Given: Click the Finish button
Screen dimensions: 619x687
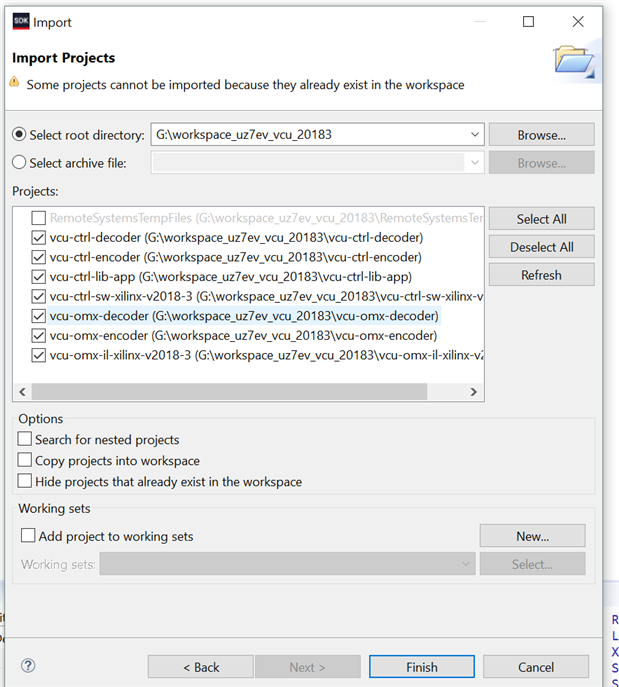Looking at the screenshot, I should [x=421, y=667].
